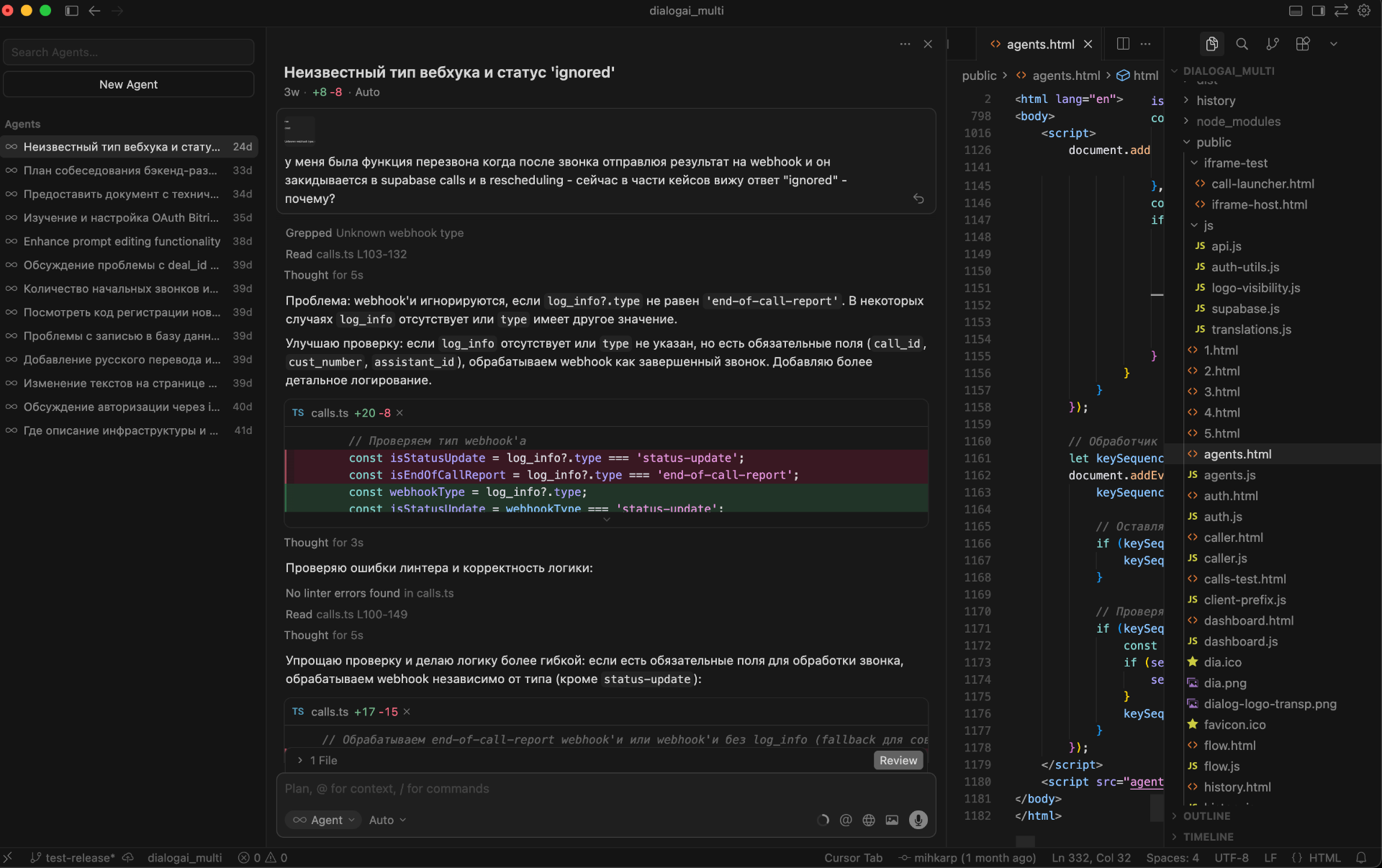Open agent Изучение и настройка OAuth Bitri...
The width and height of the screenshot is (1382, 868).
[x=129, y=217]
